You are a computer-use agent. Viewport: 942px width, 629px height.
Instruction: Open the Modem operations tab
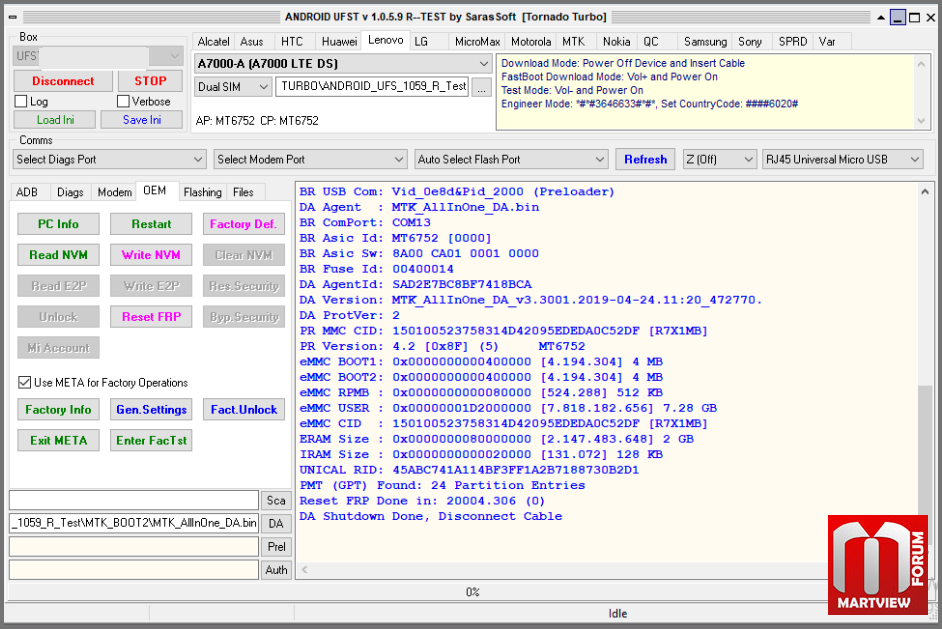[x=114, y=192]
